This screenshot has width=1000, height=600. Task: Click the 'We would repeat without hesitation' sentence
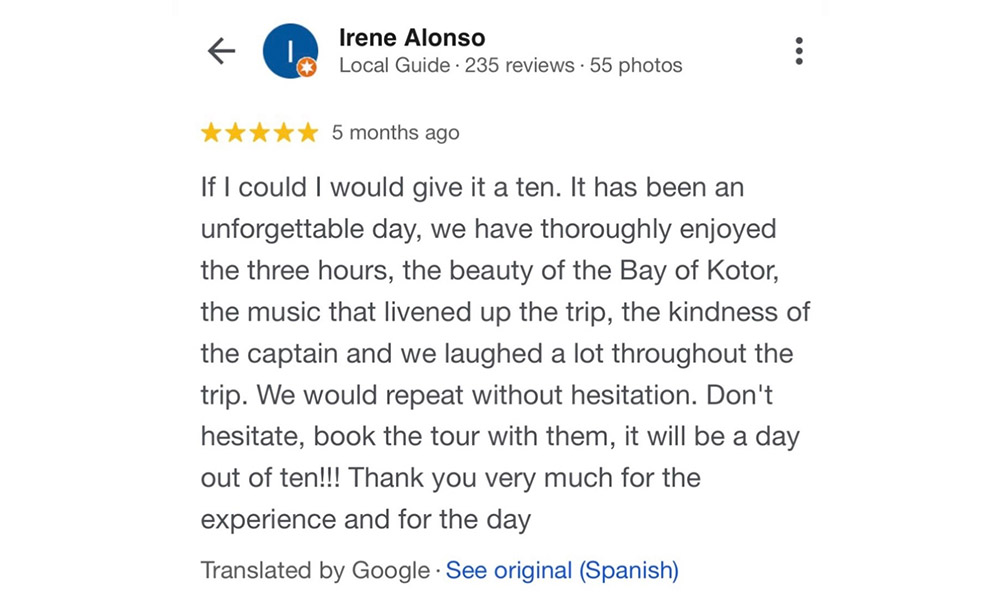478,395
